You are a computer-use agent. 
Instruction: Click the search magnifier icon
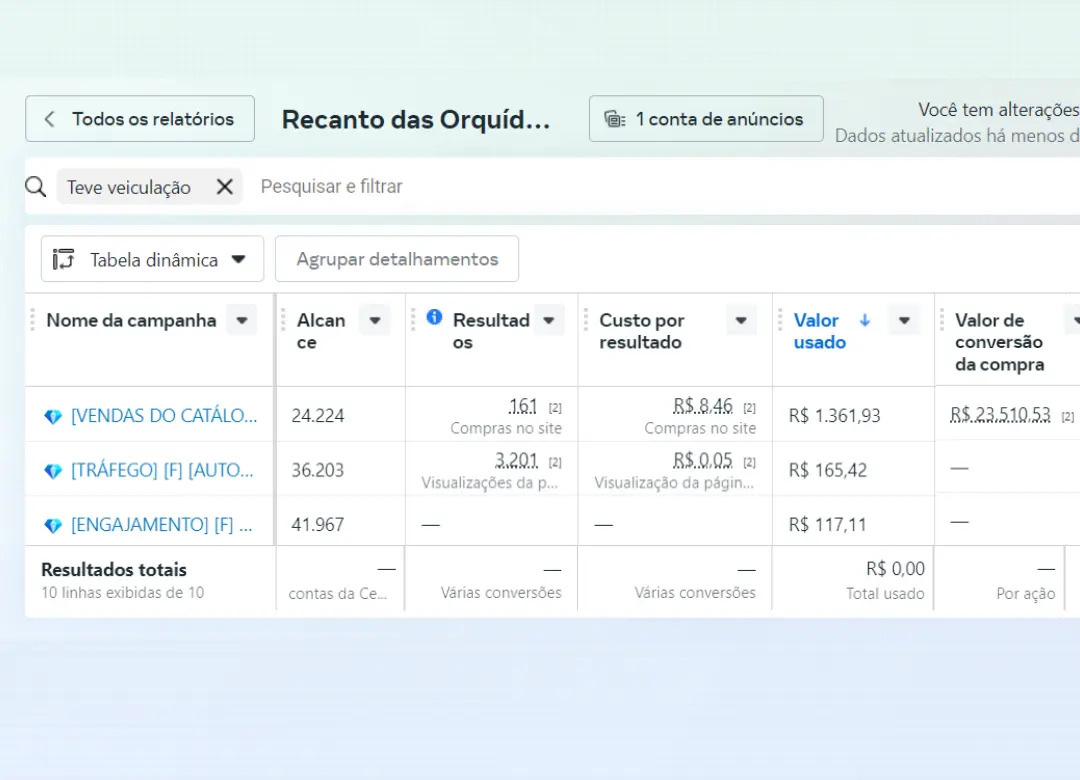[x=36, y=187]
